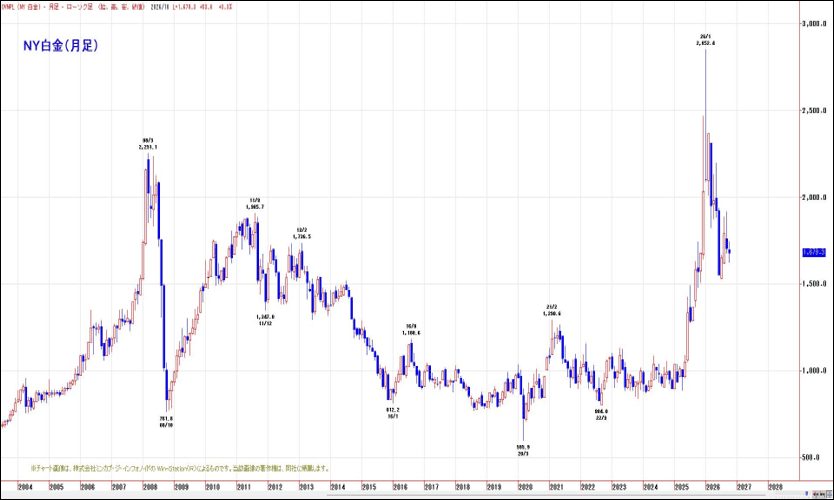Click the 2018 year label on the time axis
The height and width of the screenshot is (500, 834).
point(463,487)
